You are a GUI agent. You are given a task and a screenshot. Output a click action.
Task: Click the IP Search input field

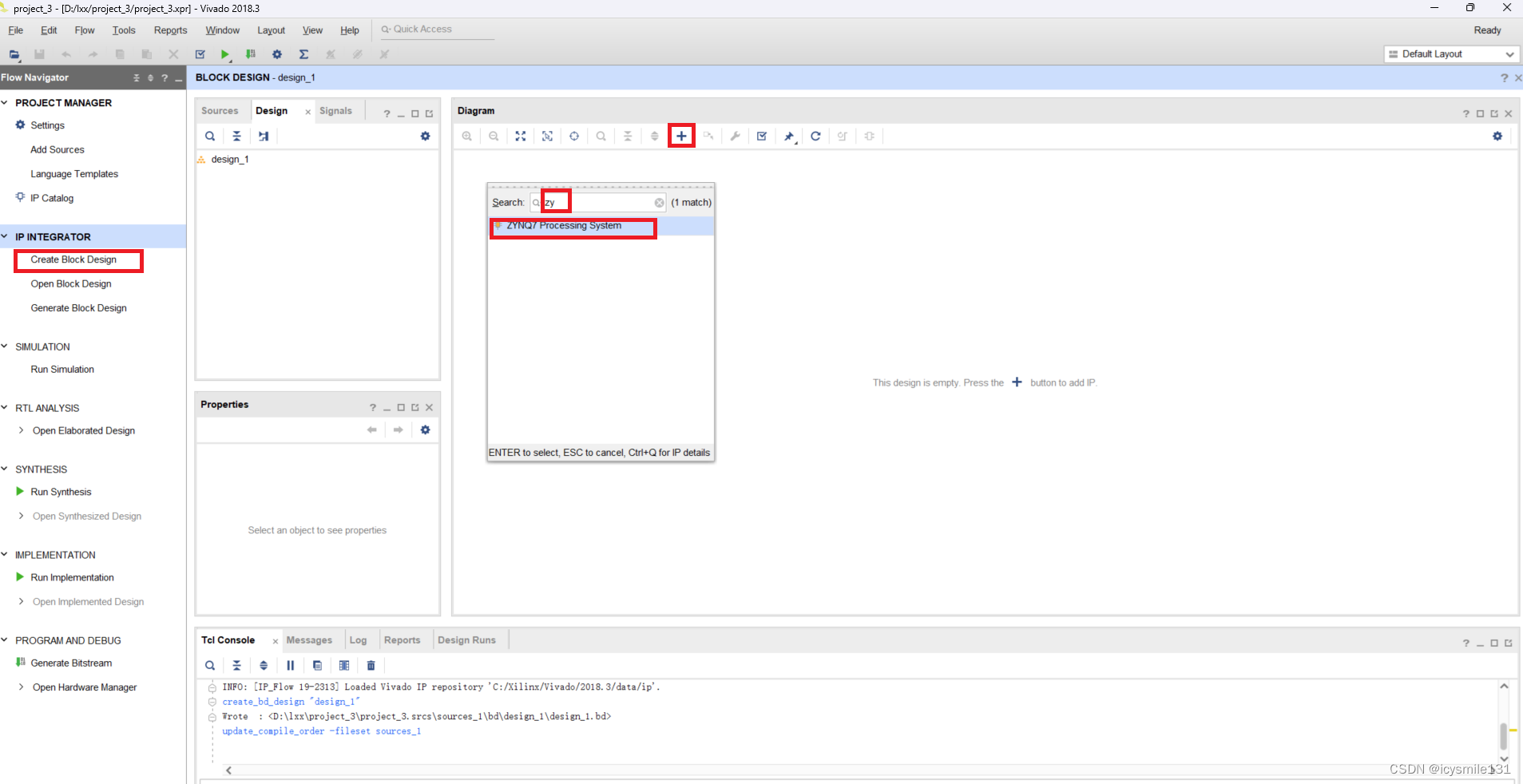[x=598, y=203]
